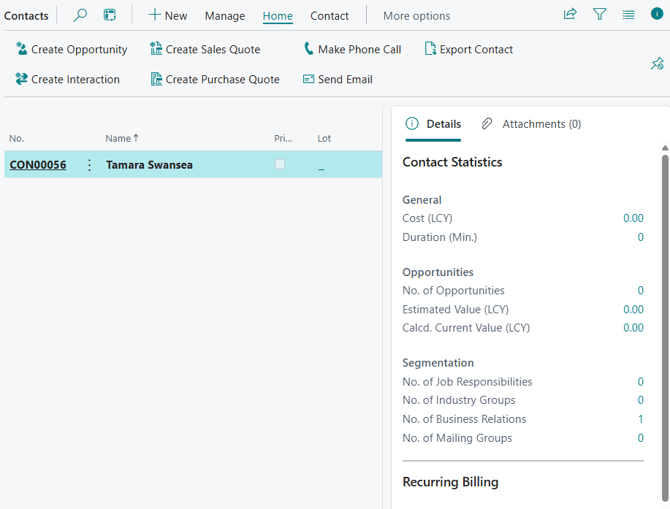Click Make Phone Call action
The image size is (670, 509).
click(x=352, y=49)
